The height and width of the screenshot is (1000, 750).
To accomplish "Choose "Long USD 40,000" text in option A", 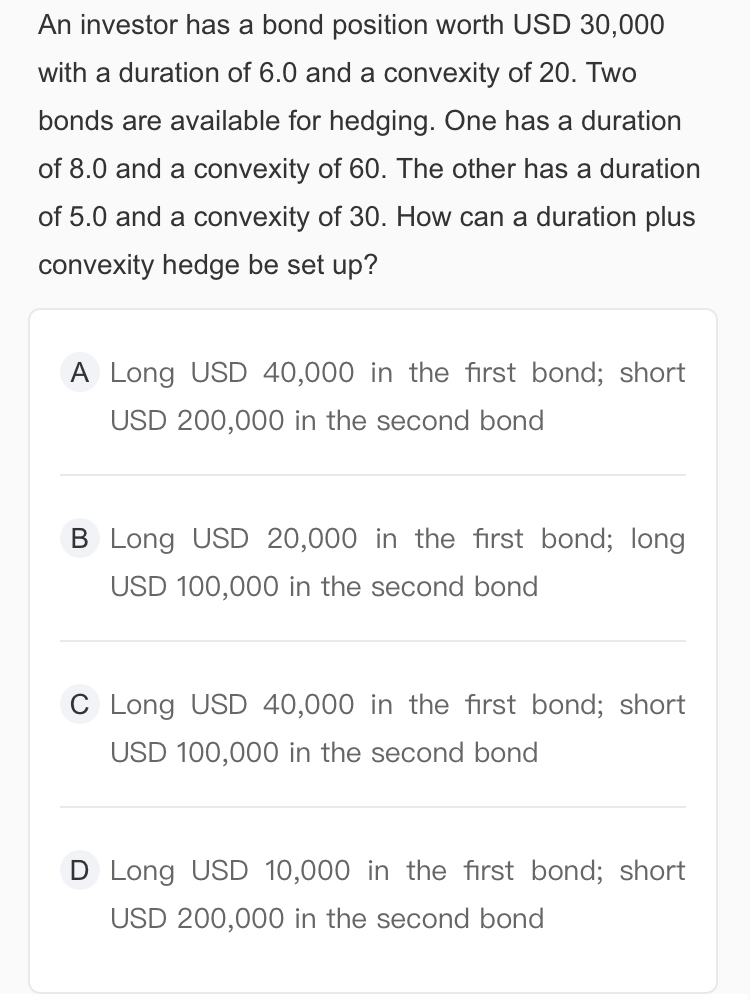I will pos(232,373).
